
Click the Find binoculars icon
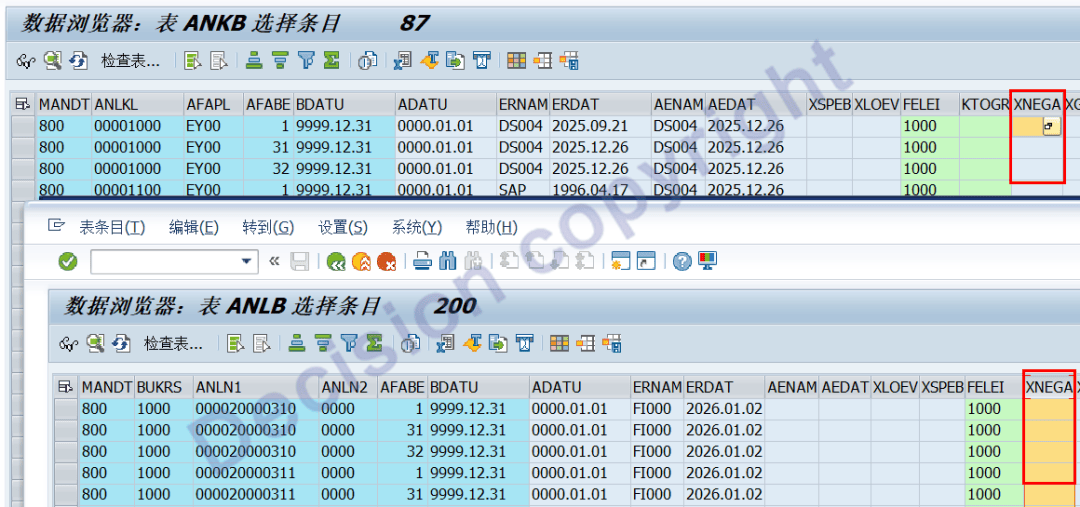click(x=448, y=262)
